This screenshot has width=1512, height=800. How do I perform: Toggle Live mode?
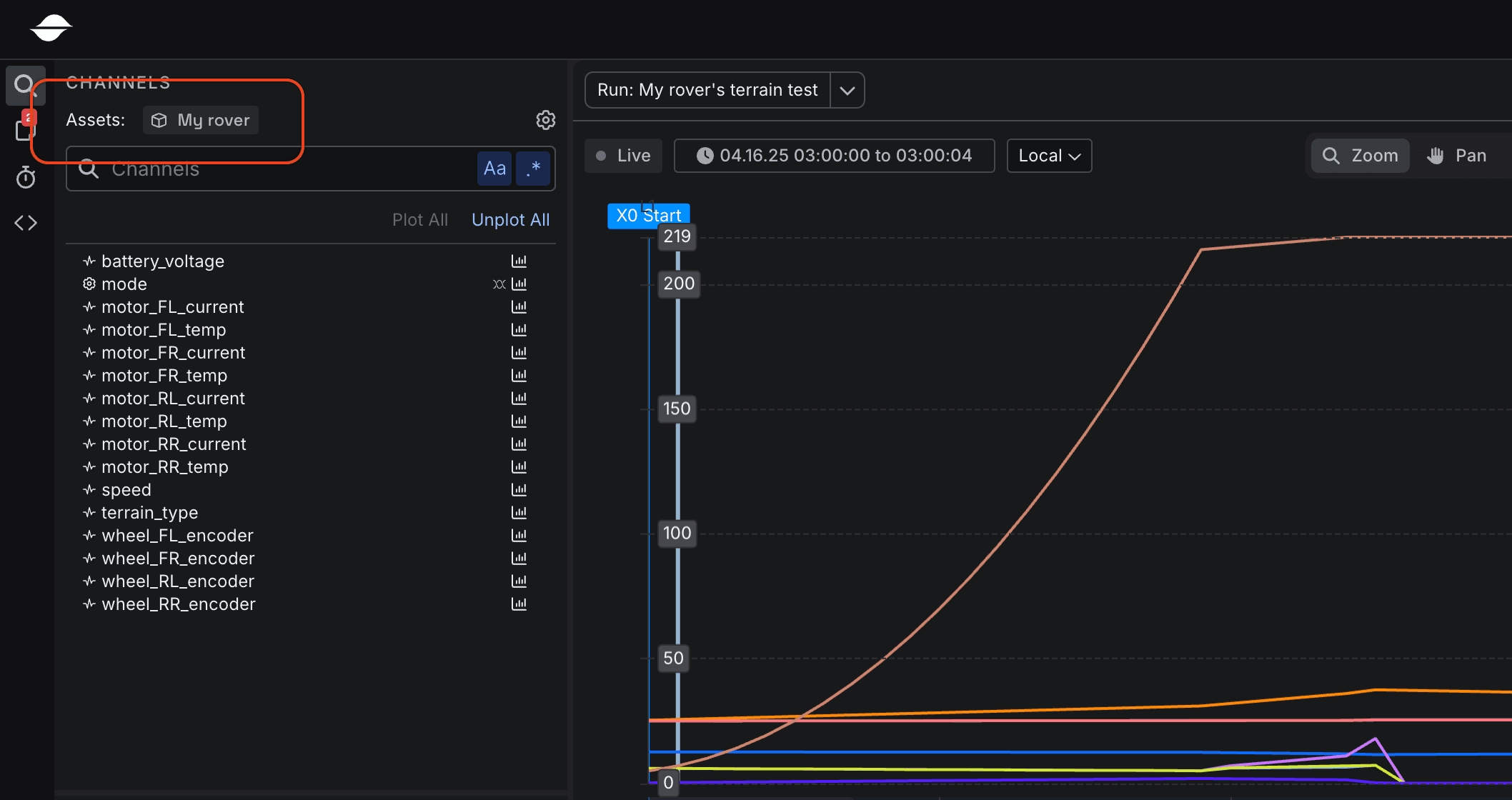[623, 156]
